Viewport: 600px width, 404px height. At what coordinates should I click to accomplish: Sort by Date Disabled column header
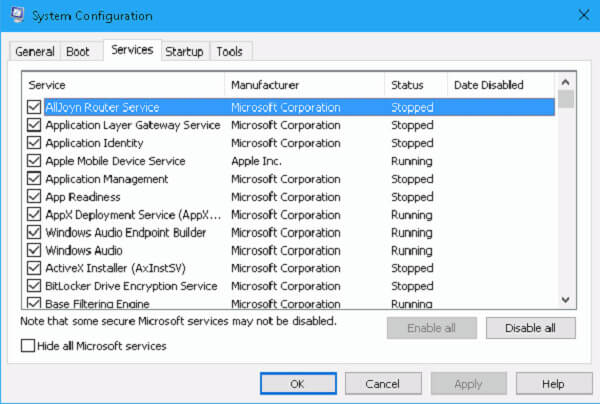[501, 85]
